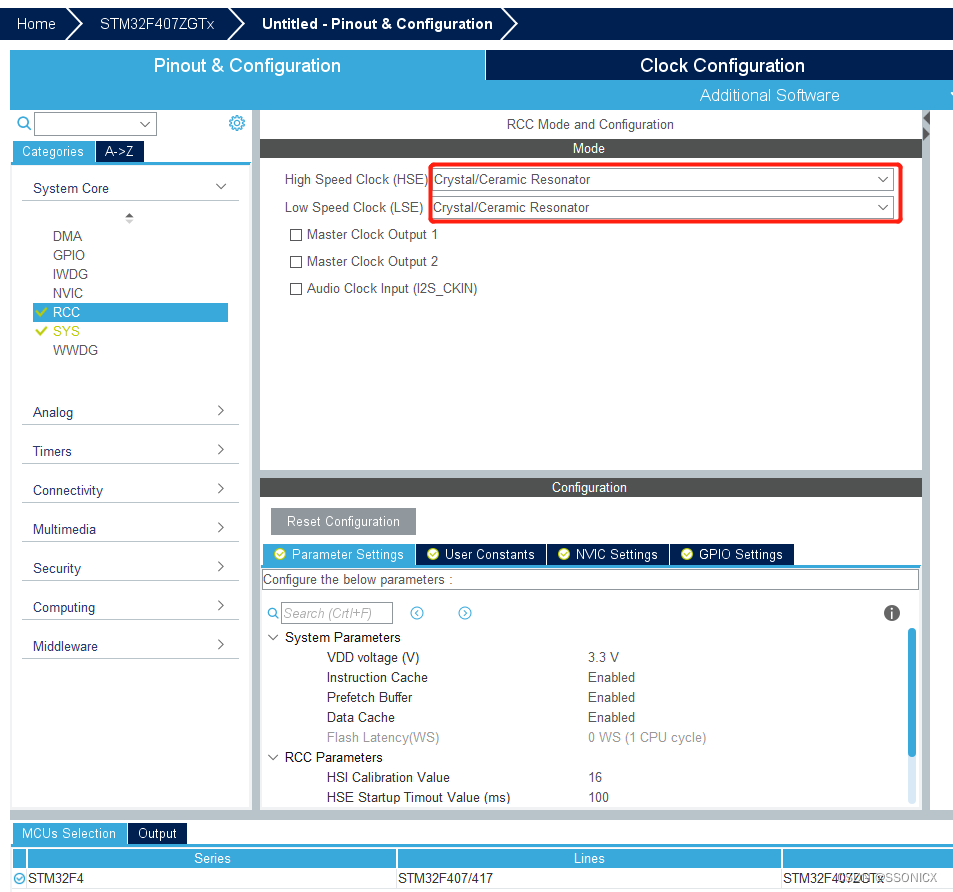This screenshot has height=892, width=953.
Task: Click the parameter search magnifier icon
Action: coord(273,613)
